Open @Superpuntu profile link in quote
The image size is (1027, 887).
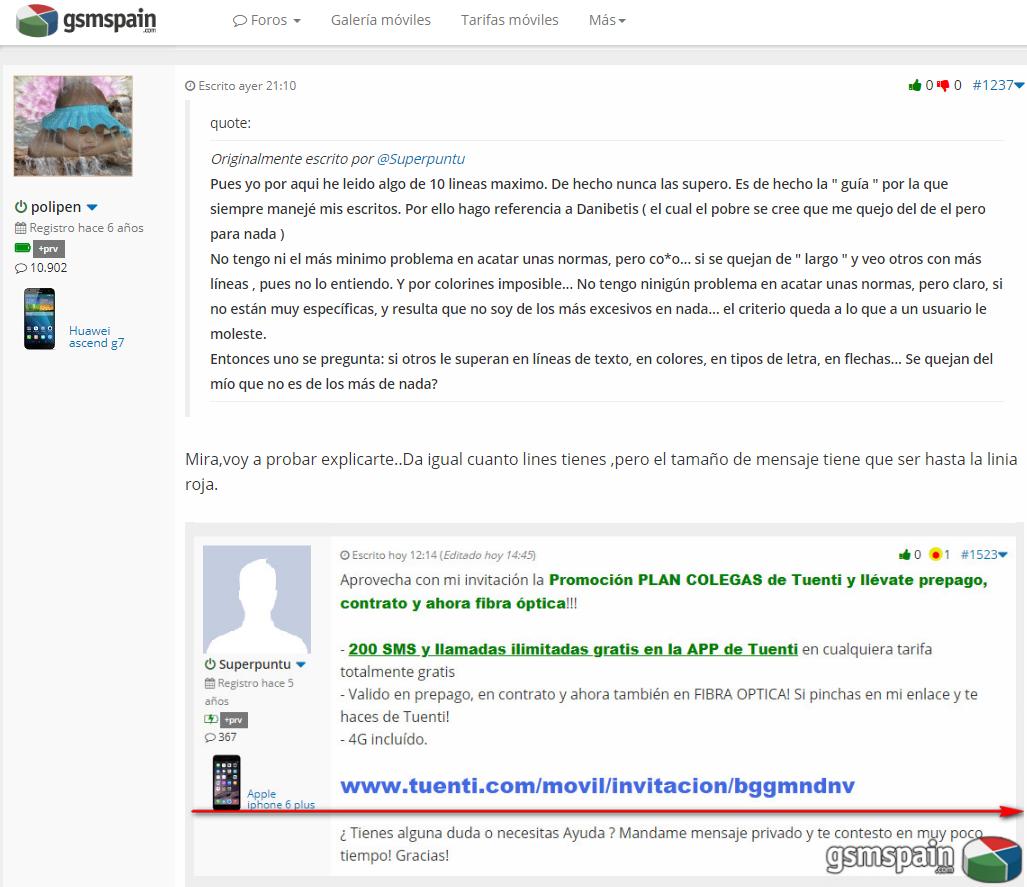420,159
